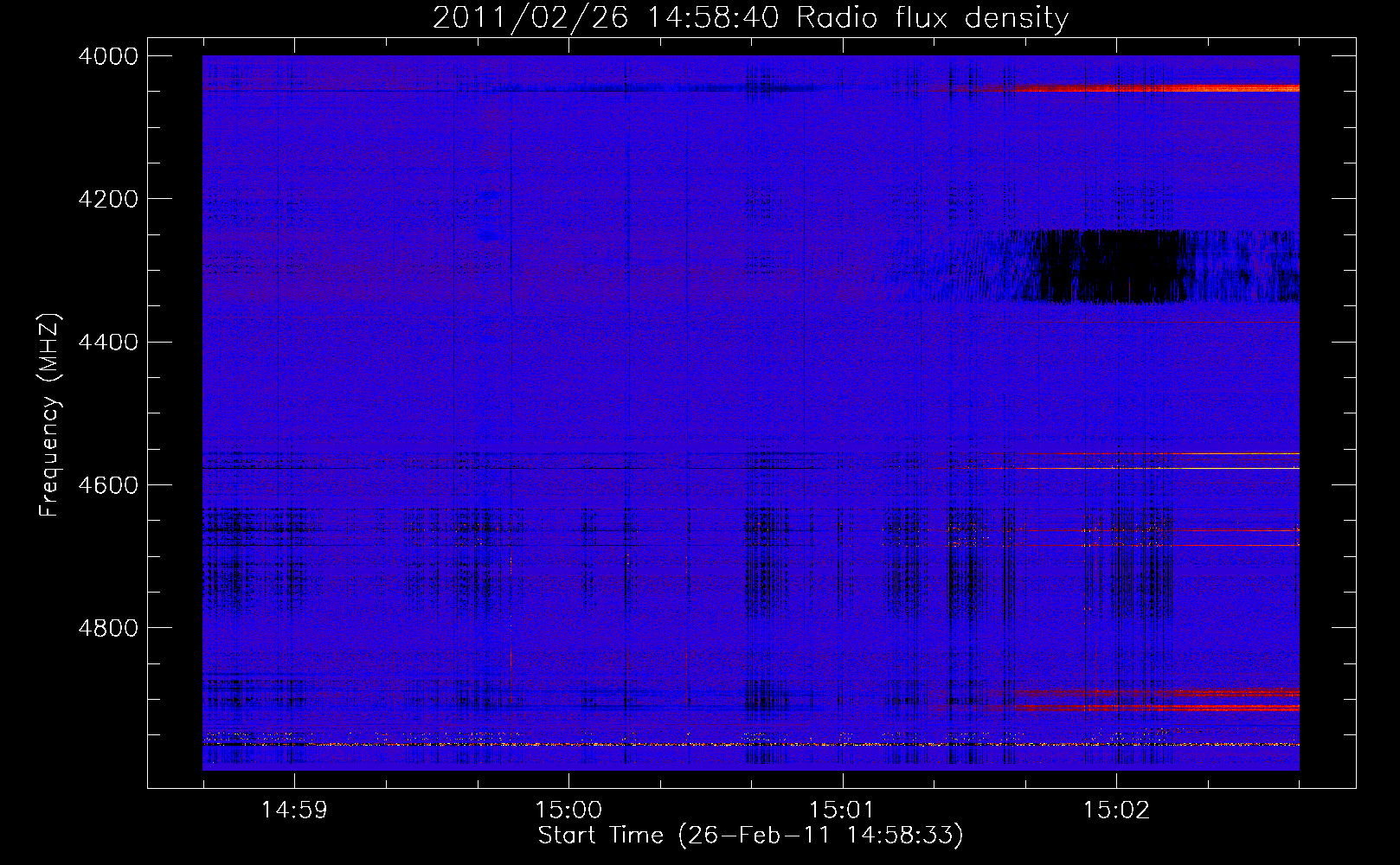Click the 4200 frequency tick label
This screenshot has width=1400, height=865.
tap(108, 199)
